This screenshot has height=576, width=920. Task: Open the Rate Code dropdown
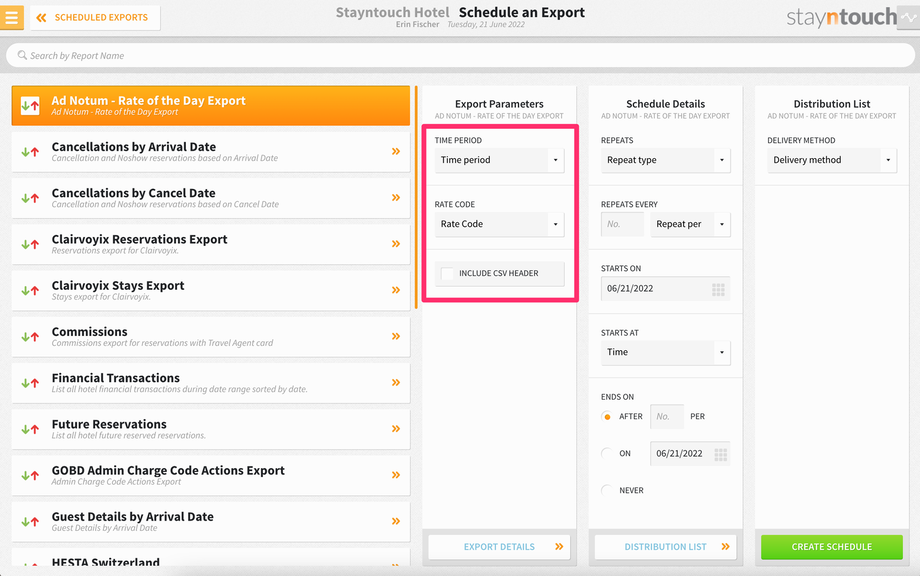point(499,224)
